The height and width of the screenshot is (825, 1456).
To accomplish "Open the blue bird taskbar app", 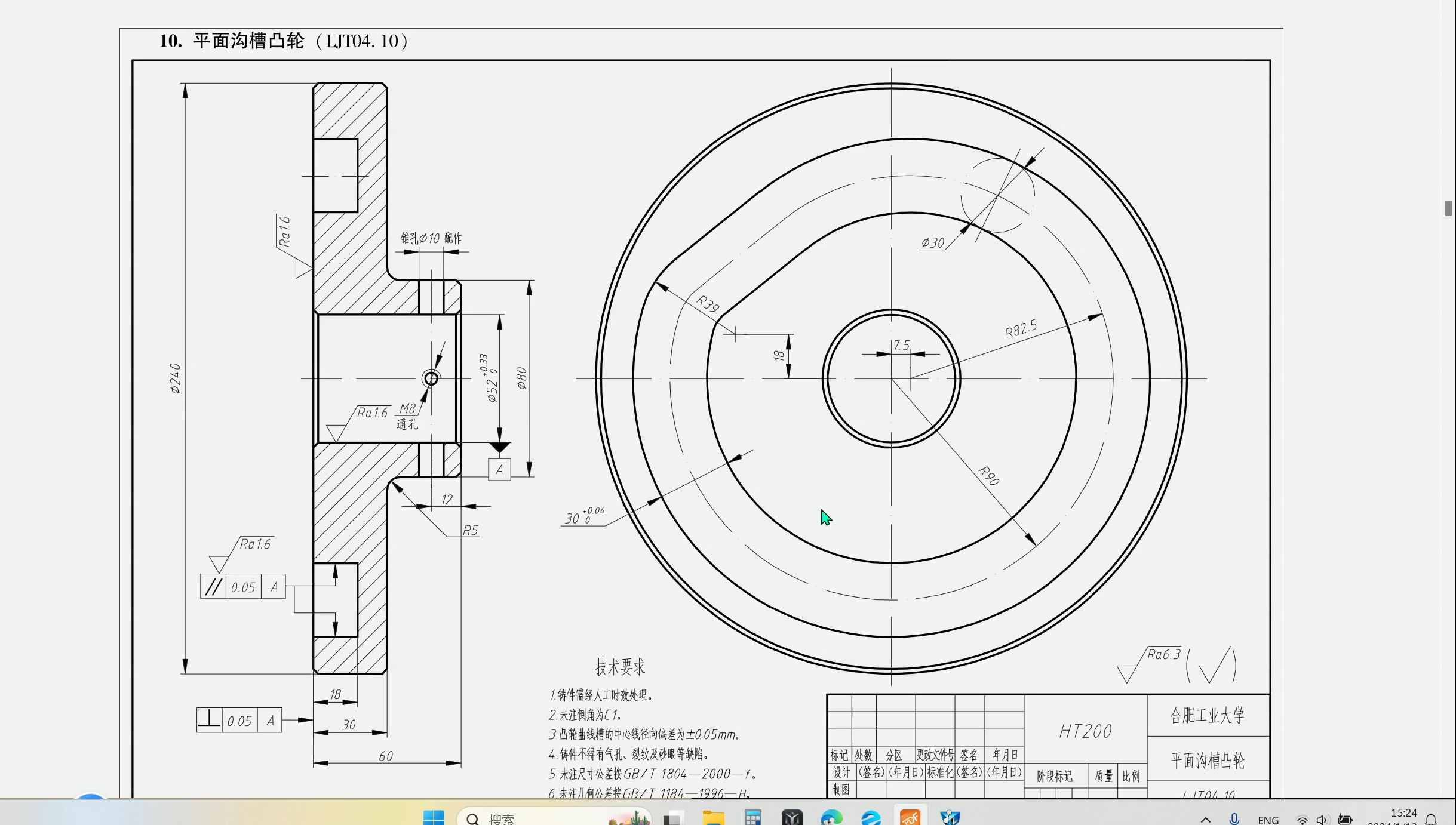I will click(950, 818).
